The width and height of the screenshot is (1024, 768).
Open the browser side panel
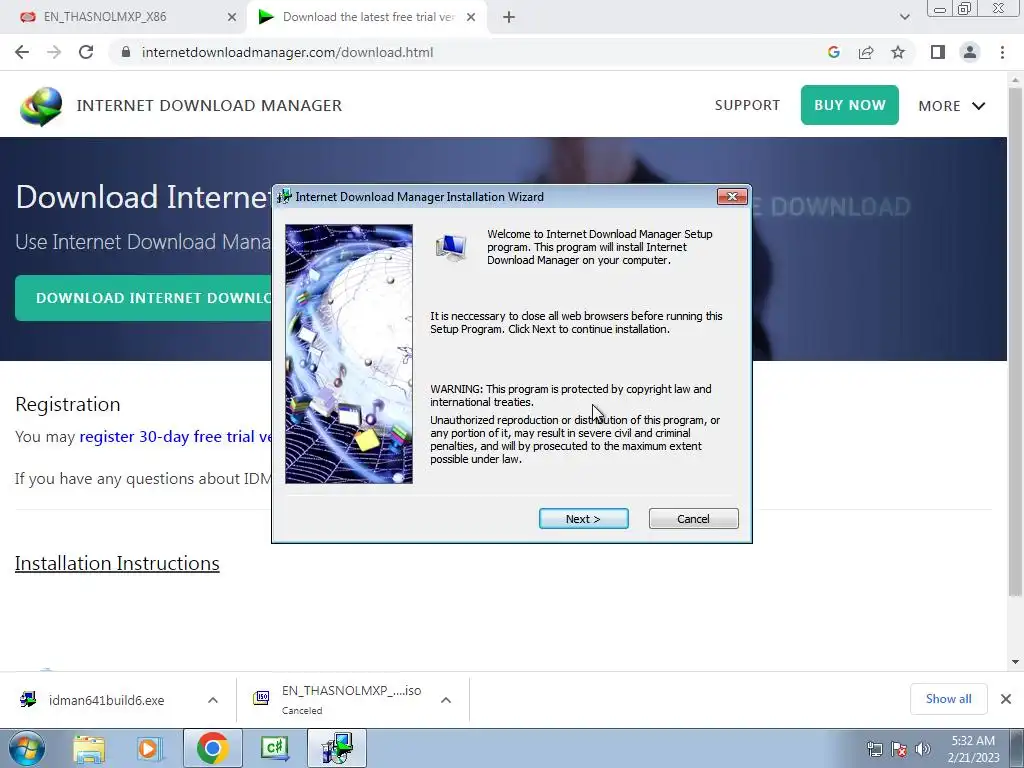(938, 52)
